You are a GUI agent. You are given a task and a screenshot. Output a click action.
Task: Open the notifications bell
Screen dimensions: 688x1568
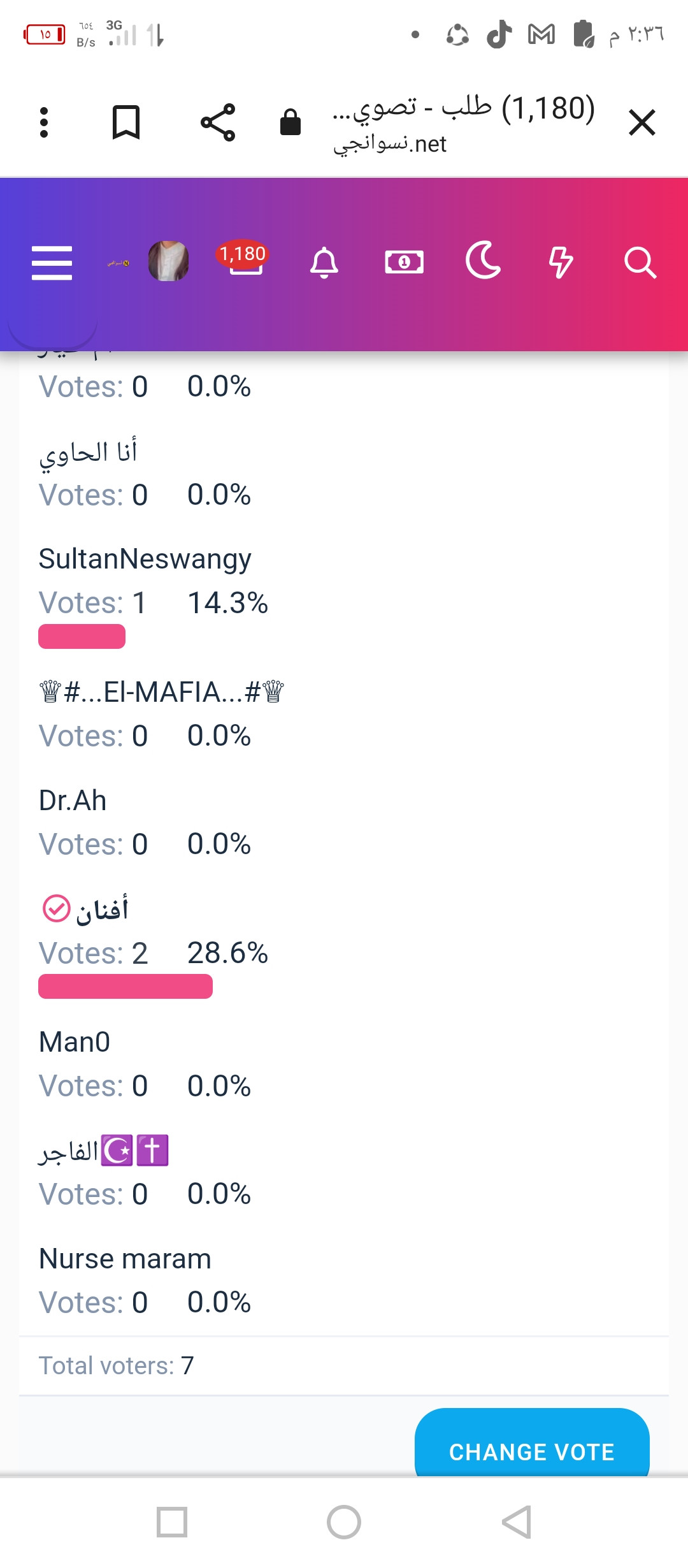pyautogui.click(x=324, y=262)
